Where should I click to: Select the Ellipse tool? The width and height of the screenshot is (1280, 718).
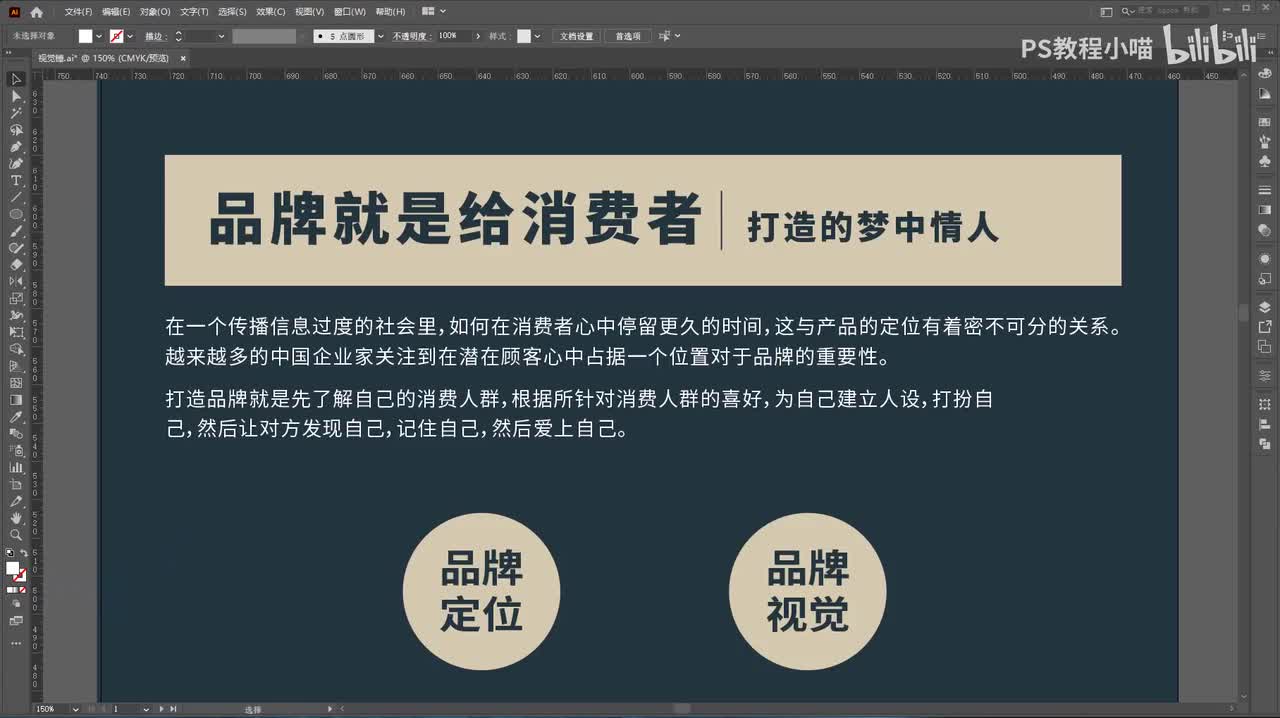(x=16, y=215)
